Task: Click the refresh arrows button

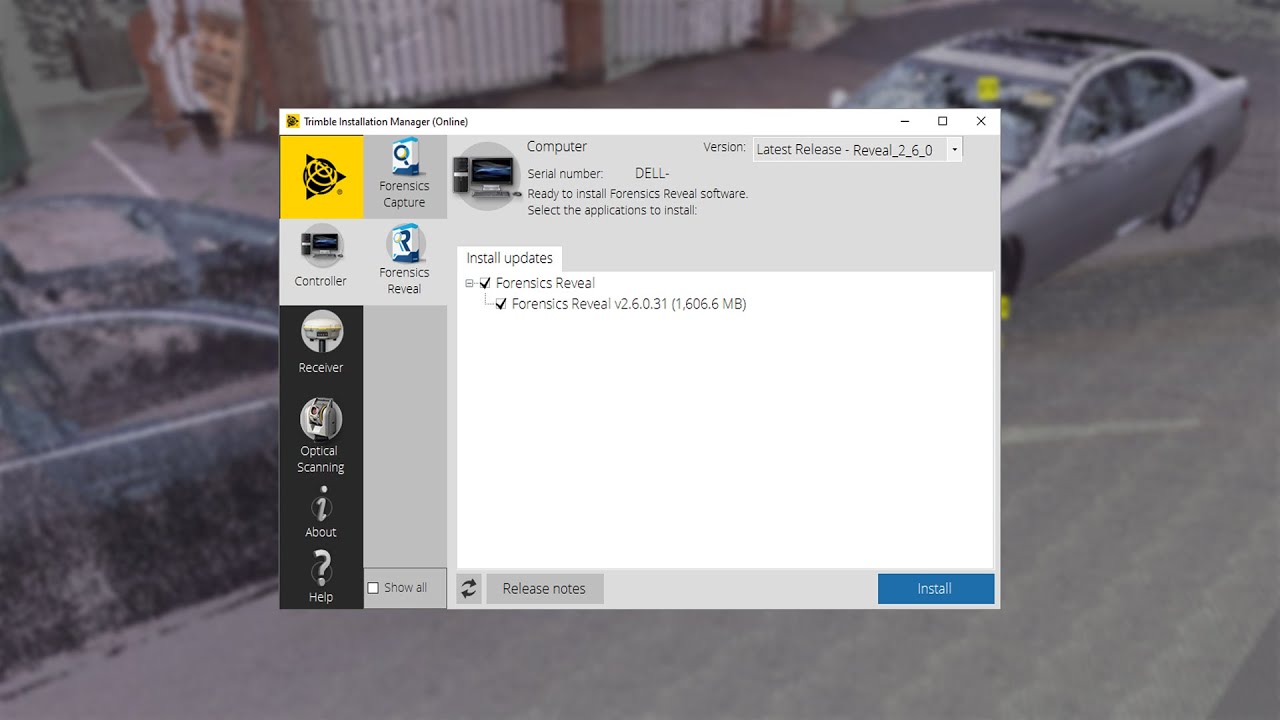Action: point(469,588)
